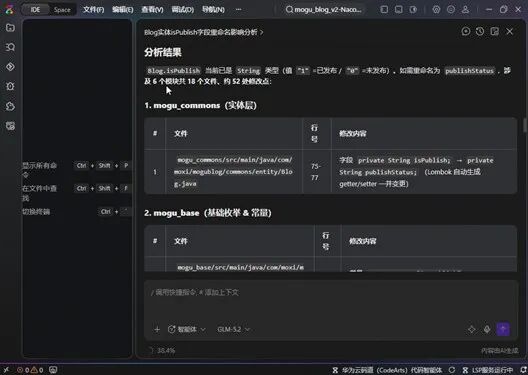Toggle the bottom panel layout icon

click(399, 10)
